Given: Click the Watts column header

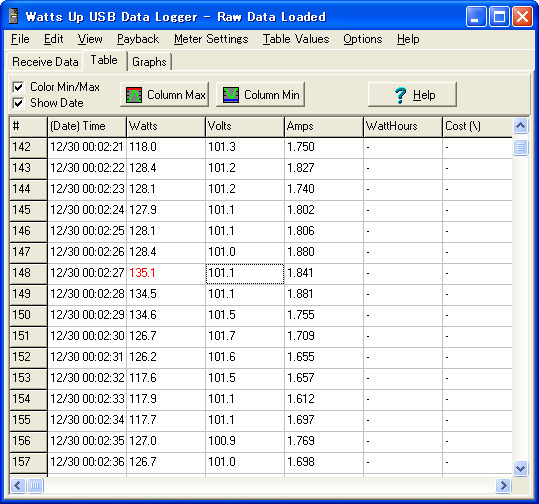Looking at the screenshot, I should pyautogui.click(x=166, y=127).
